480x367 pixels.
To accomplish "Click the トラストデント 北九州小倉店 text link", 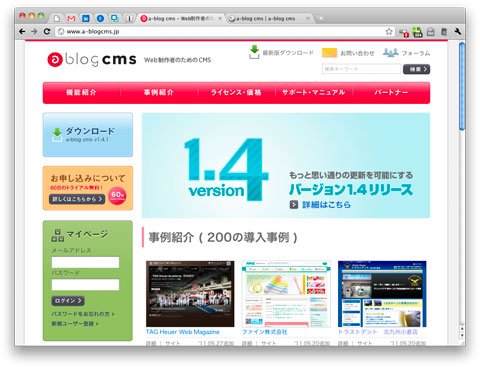I will coord(378,332).
